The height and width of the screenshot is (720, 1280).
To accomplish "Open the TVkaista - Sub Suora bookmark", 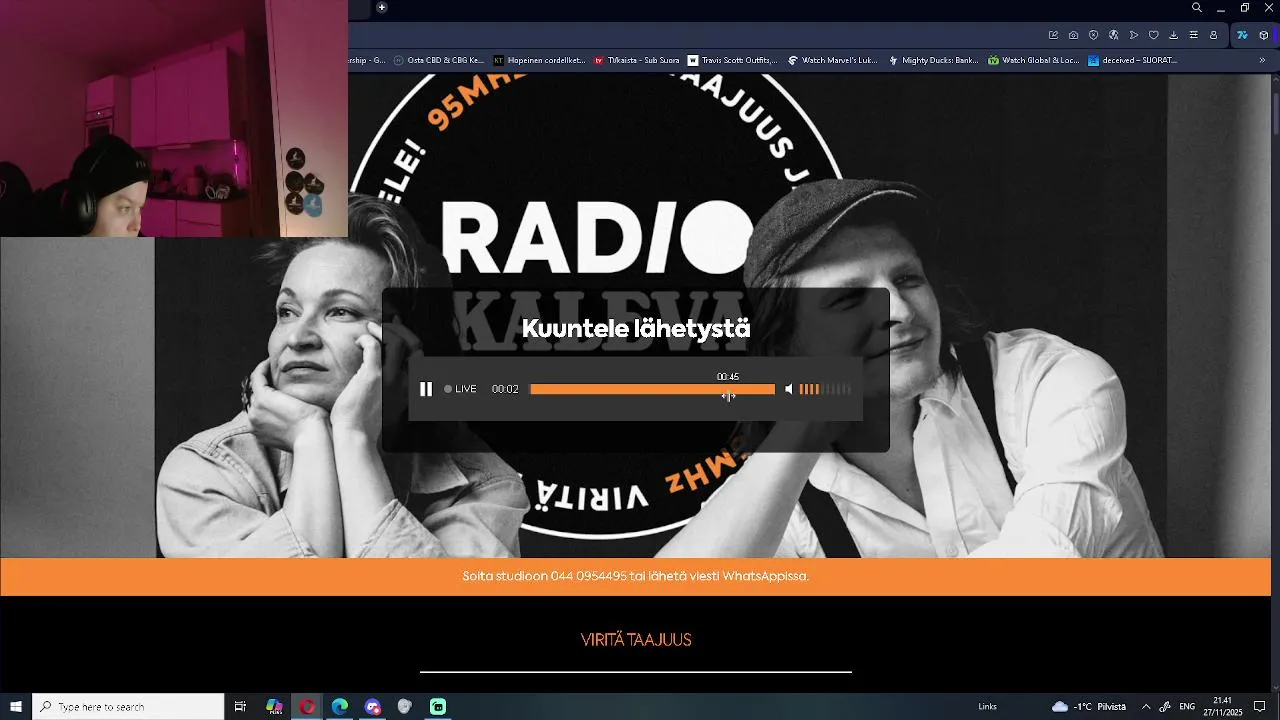I will tap(637, 60).
